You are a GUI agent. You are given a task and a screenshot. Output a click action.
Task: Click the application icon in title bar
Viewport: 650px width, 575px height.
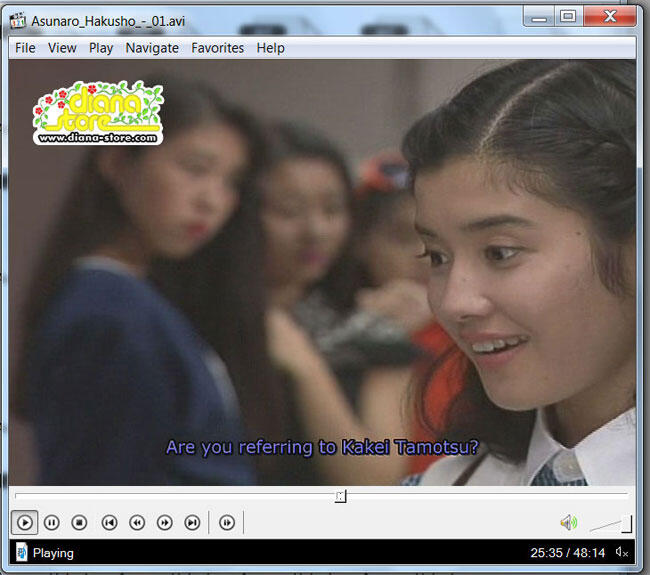pos(18,20)
